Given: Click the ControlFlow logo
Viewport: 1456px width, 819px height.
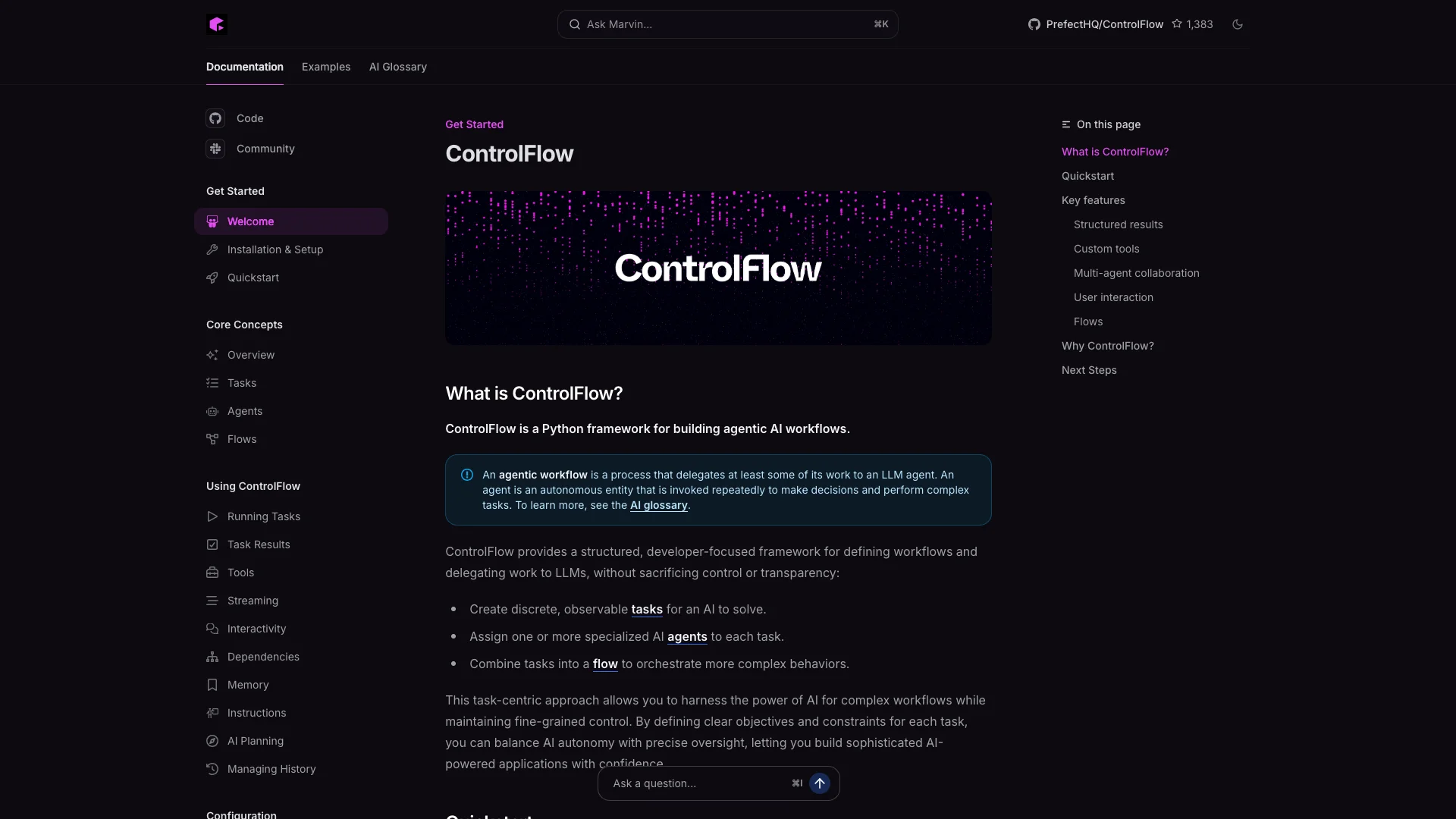Looking at the screenshot, I should (x=217, y=24).
